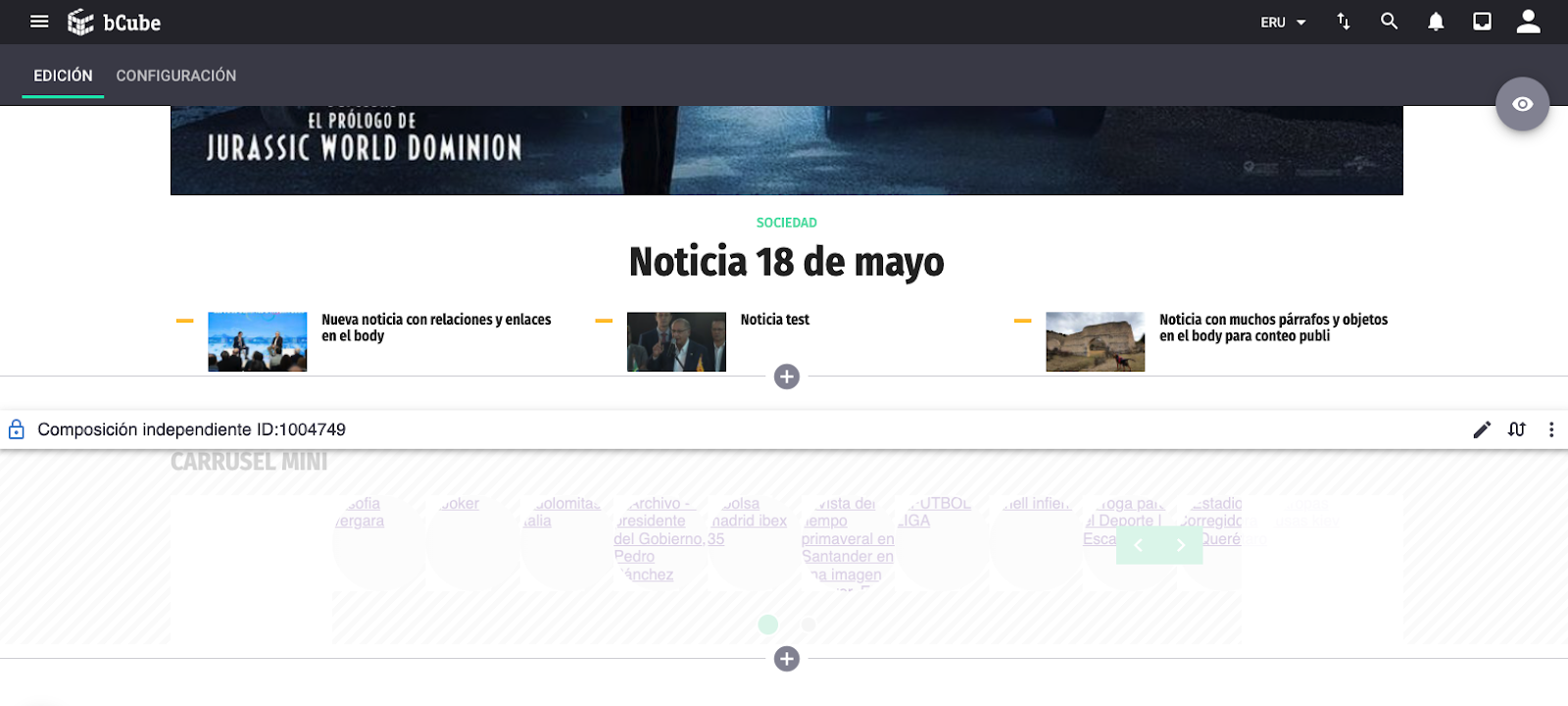Screen dimensions: 1568x706
Task: Select first carousel pagination dot
Action: coord(768,625)
